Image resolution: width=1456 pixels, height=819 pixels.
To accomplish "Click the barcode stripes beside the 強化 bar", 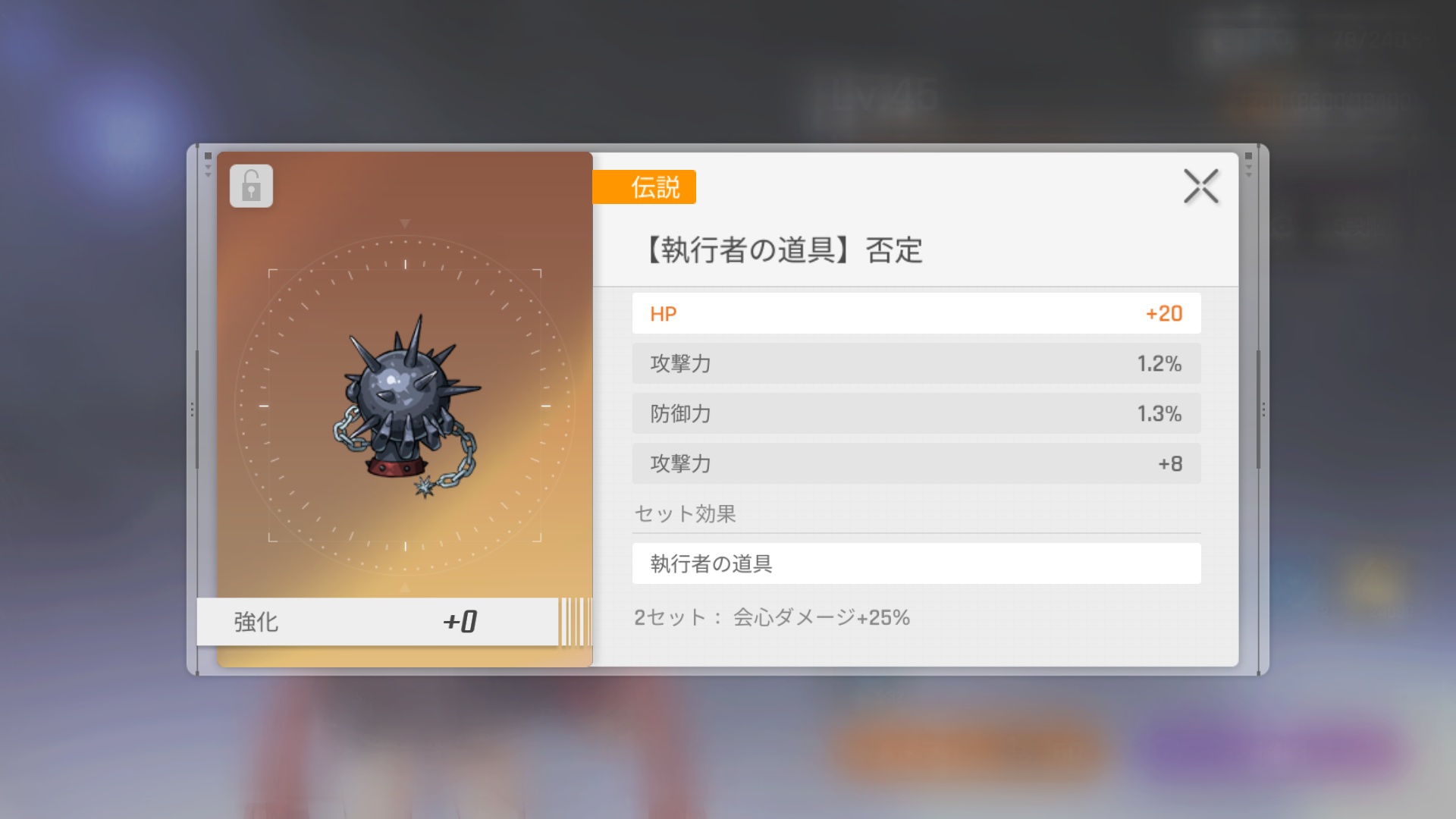I will (576, 622).
